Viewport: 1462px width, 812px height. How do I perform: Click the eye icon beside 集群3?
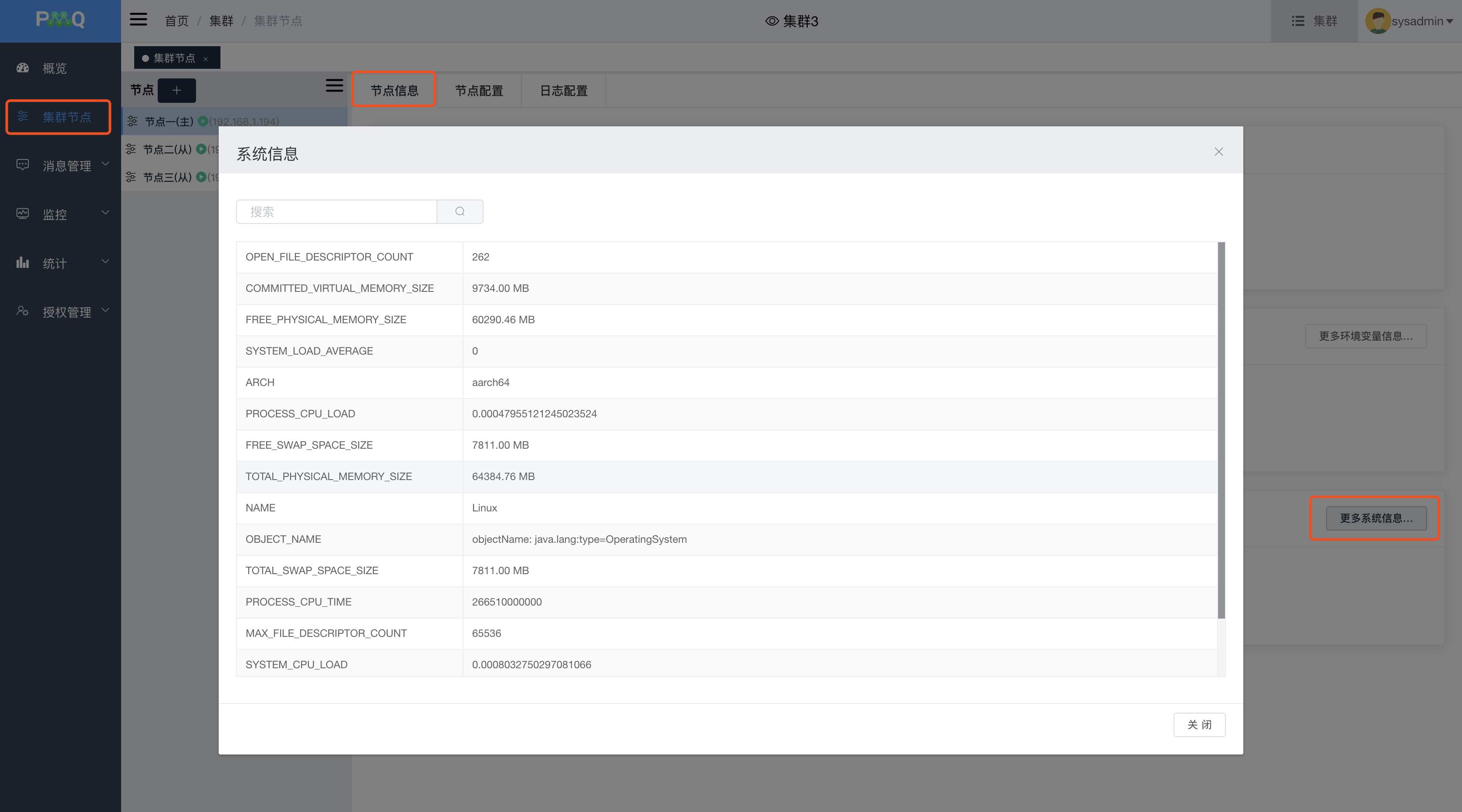pyautogui.click(x=772, y=21)
